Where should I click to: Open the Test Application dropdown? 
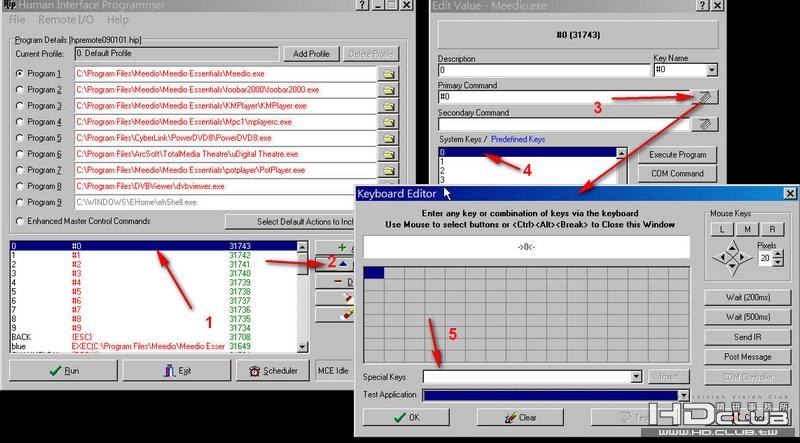[684, 396]
